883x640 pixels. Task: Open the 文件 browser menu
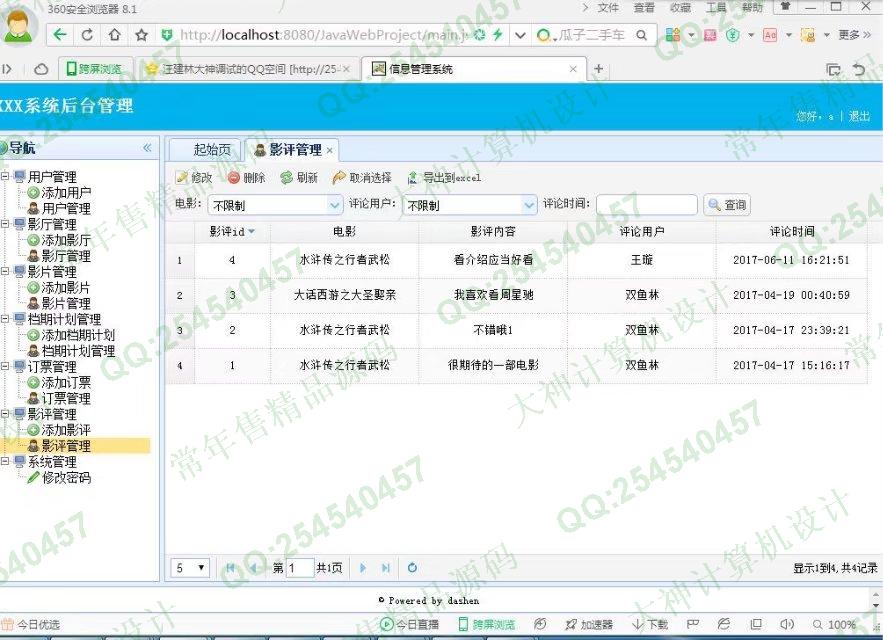608,8
